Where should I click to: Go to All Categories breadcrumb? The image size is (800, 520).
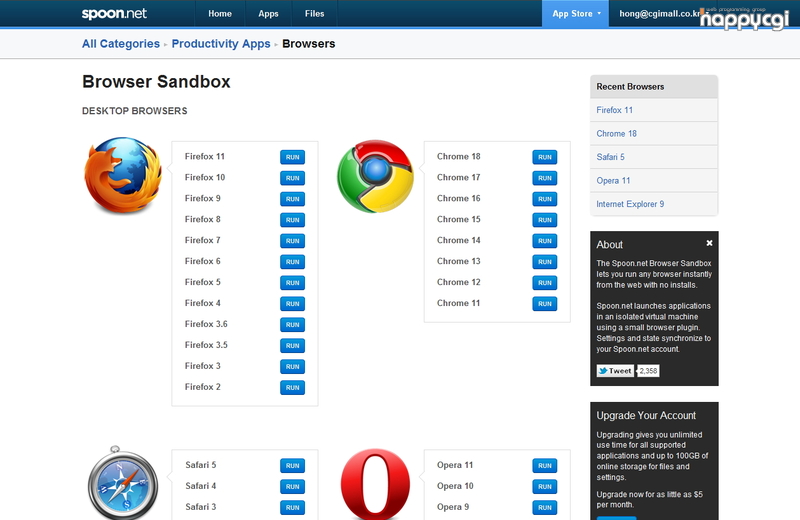click(121, 44)
